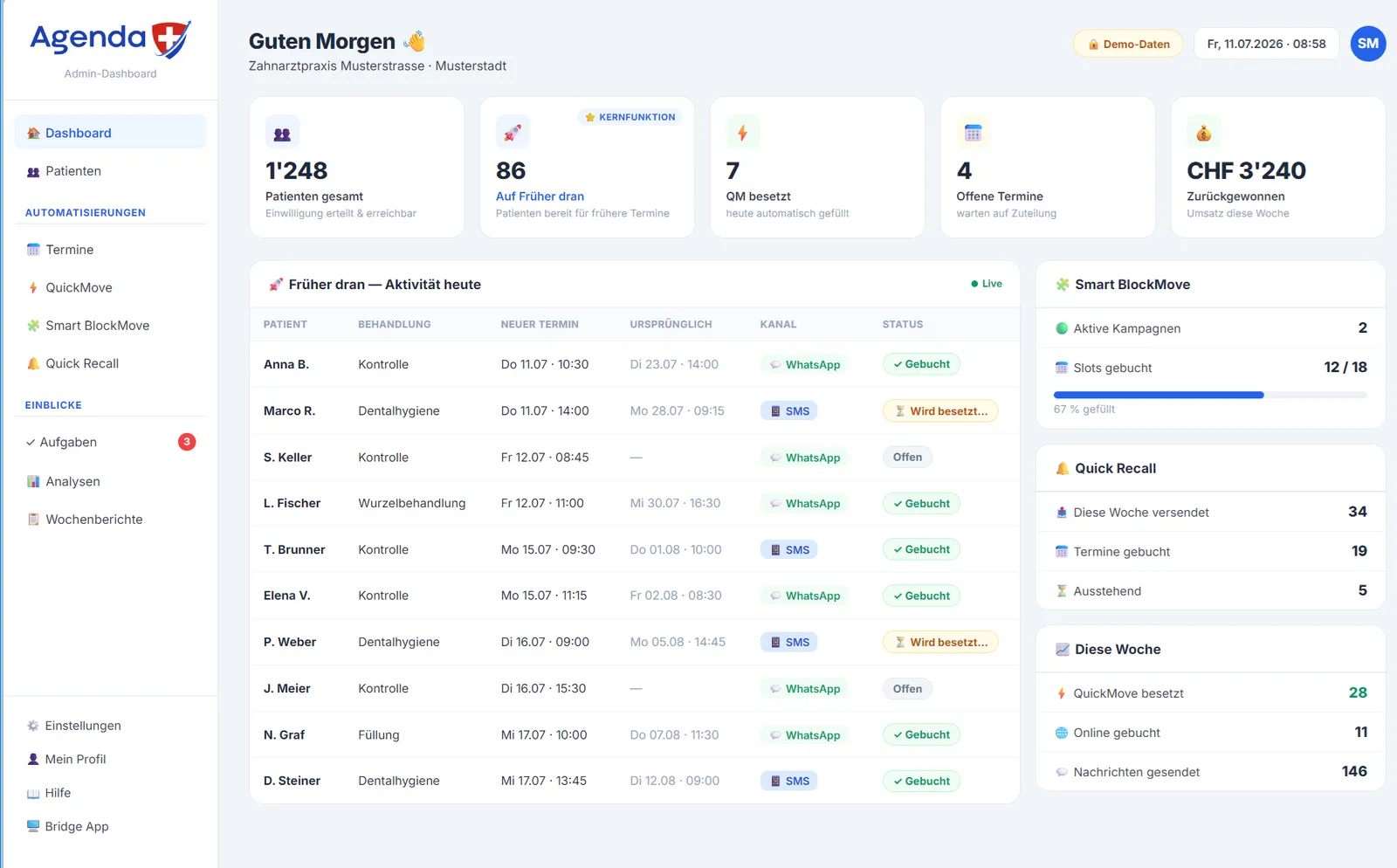This screenshot has width=1397, height=868.
Task: Click the patients icon on Patienten gesamt card
Action: (282, 133)
